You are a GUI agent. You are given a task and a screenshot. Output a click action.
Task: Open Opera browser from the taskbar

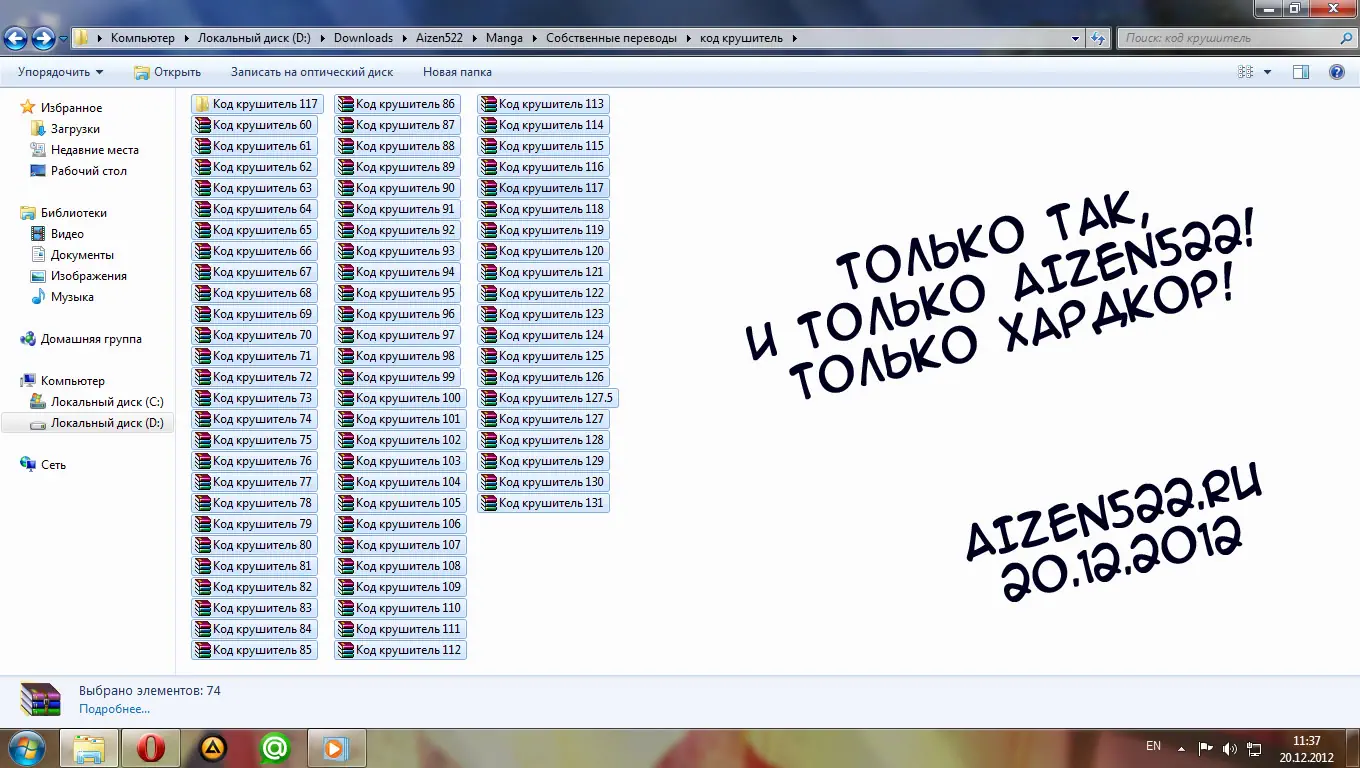coord(151,748)
